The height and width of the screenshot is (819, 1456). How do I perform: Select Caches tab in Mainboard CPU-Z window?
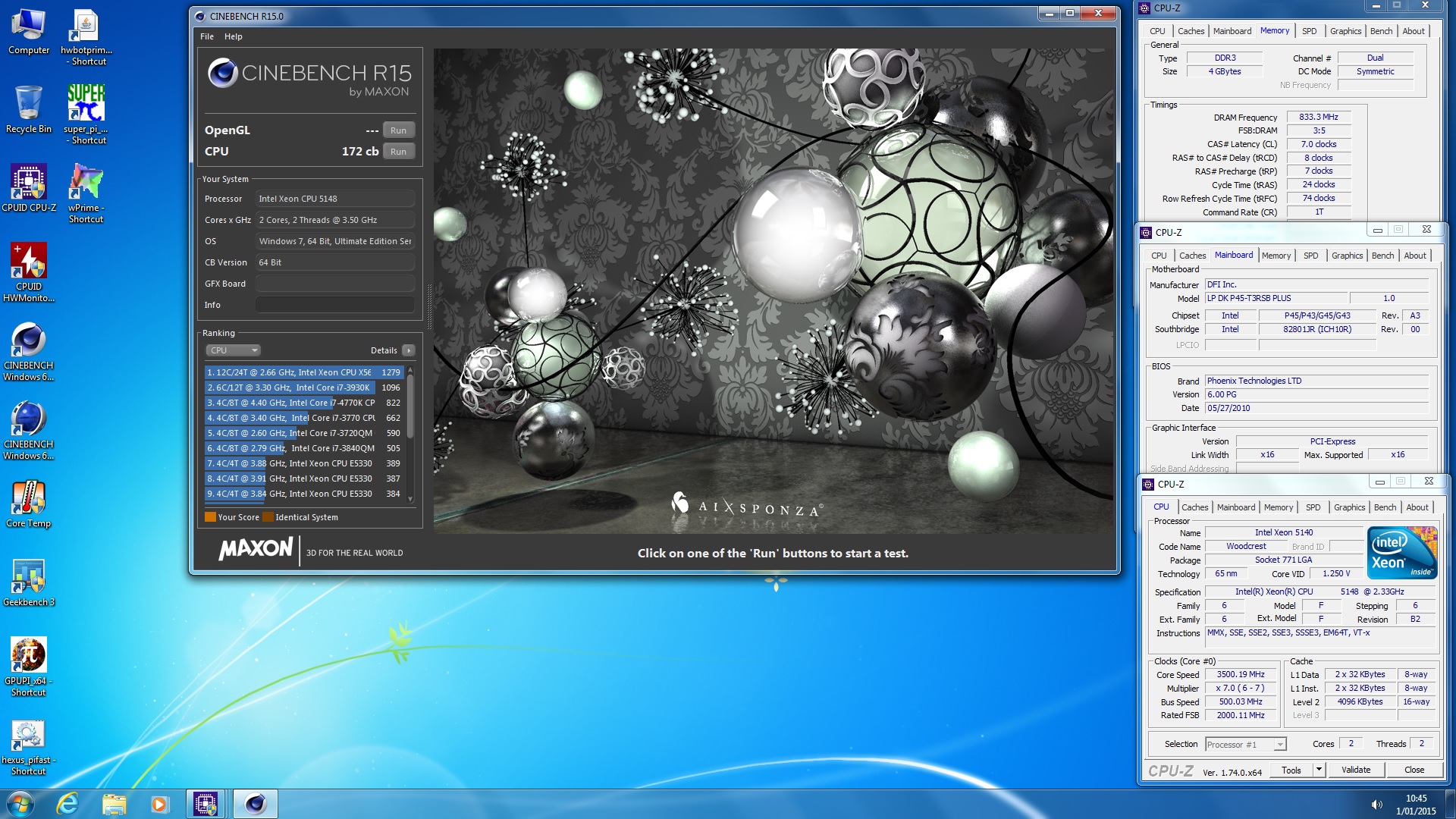click(x=1192, y=256)
